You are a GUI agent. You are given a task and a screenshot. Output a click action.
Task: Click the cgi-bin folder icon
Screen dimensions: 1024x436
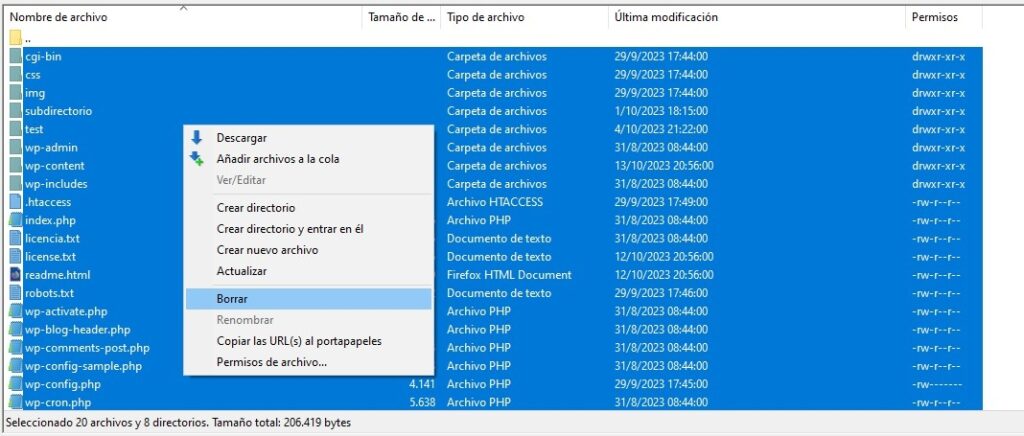pos(16,56)
